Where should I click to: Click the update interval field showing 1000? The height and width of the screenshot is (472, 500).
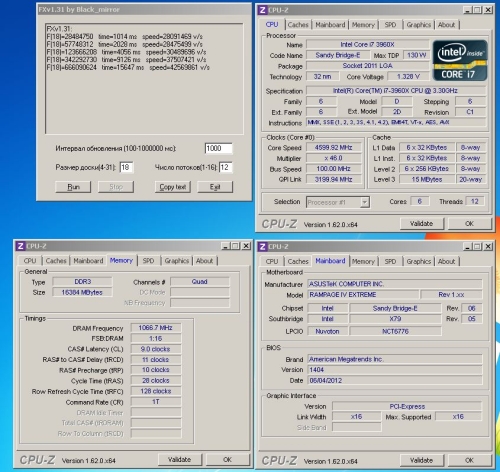[218, 148]
